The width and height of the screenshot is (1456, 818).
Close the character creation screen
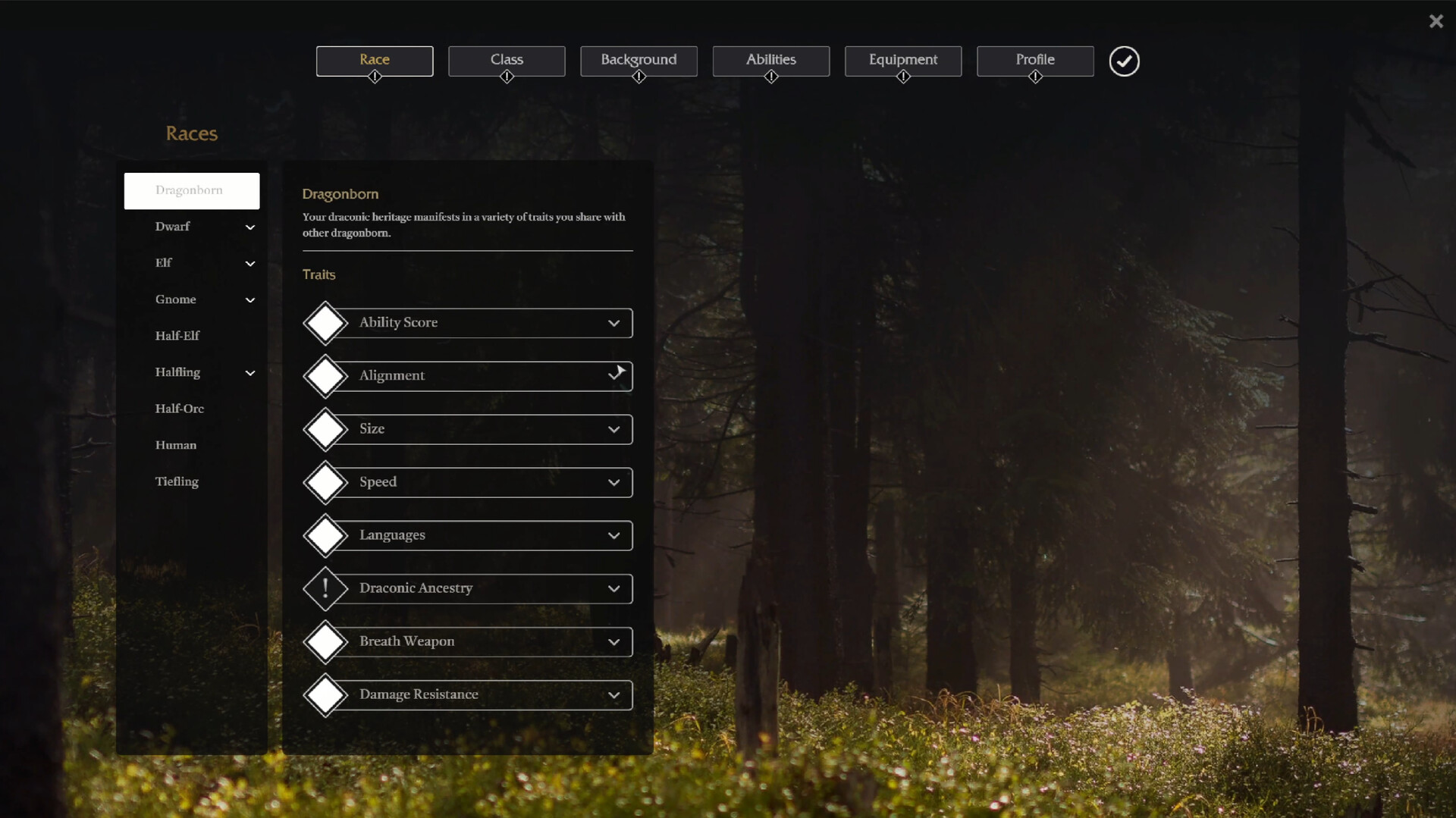1436,21
